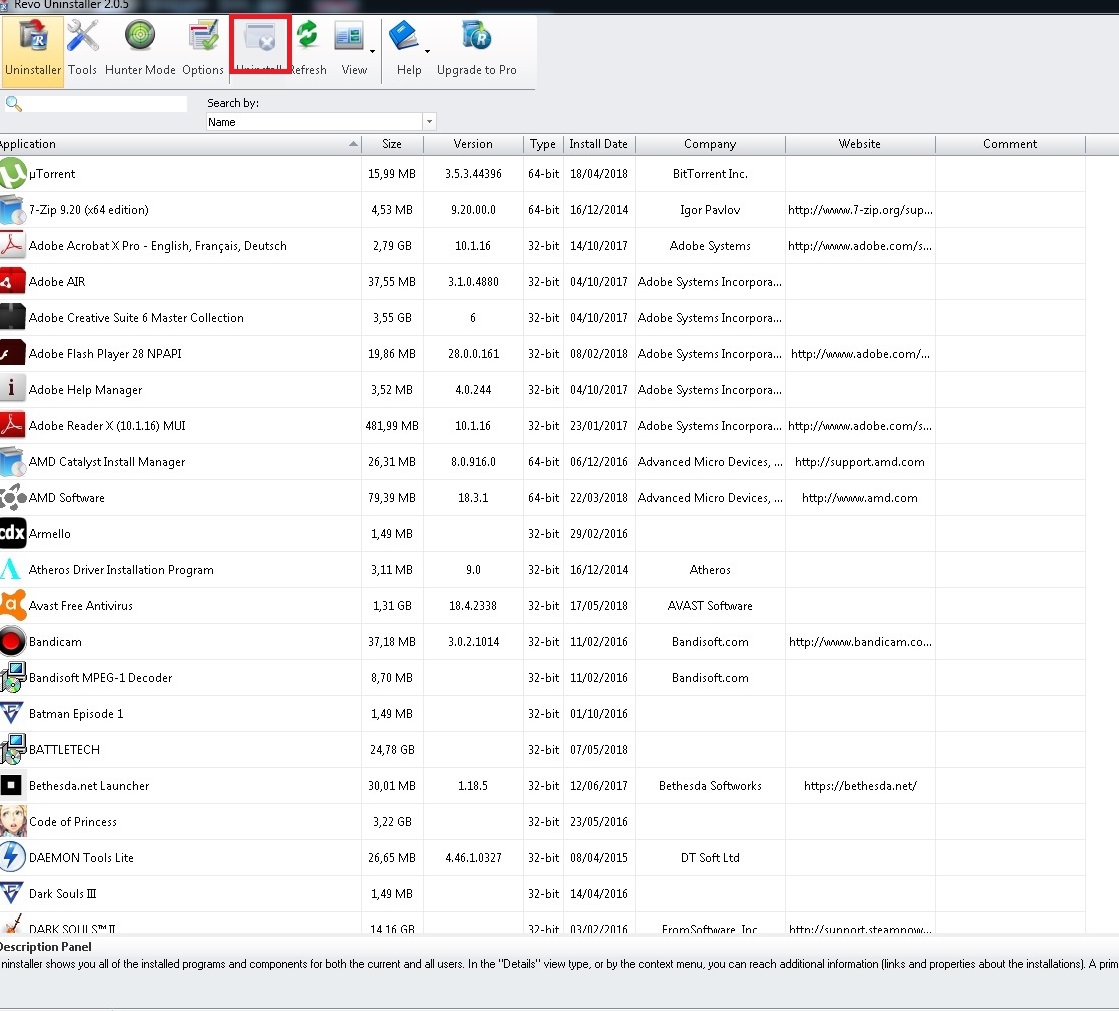Click 'Bethesda Softworks' company cell
The height and width of the screenshot is (1011, 1119).
pos(710,786)
